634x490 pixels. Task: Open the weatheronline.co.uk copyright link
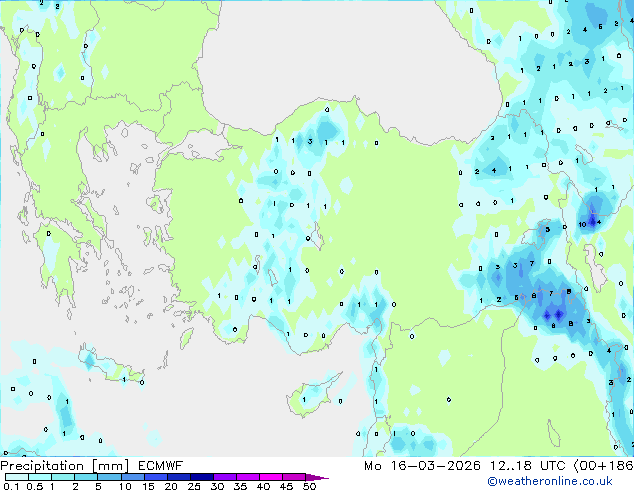pyautogui.click(x=549, y=481)
